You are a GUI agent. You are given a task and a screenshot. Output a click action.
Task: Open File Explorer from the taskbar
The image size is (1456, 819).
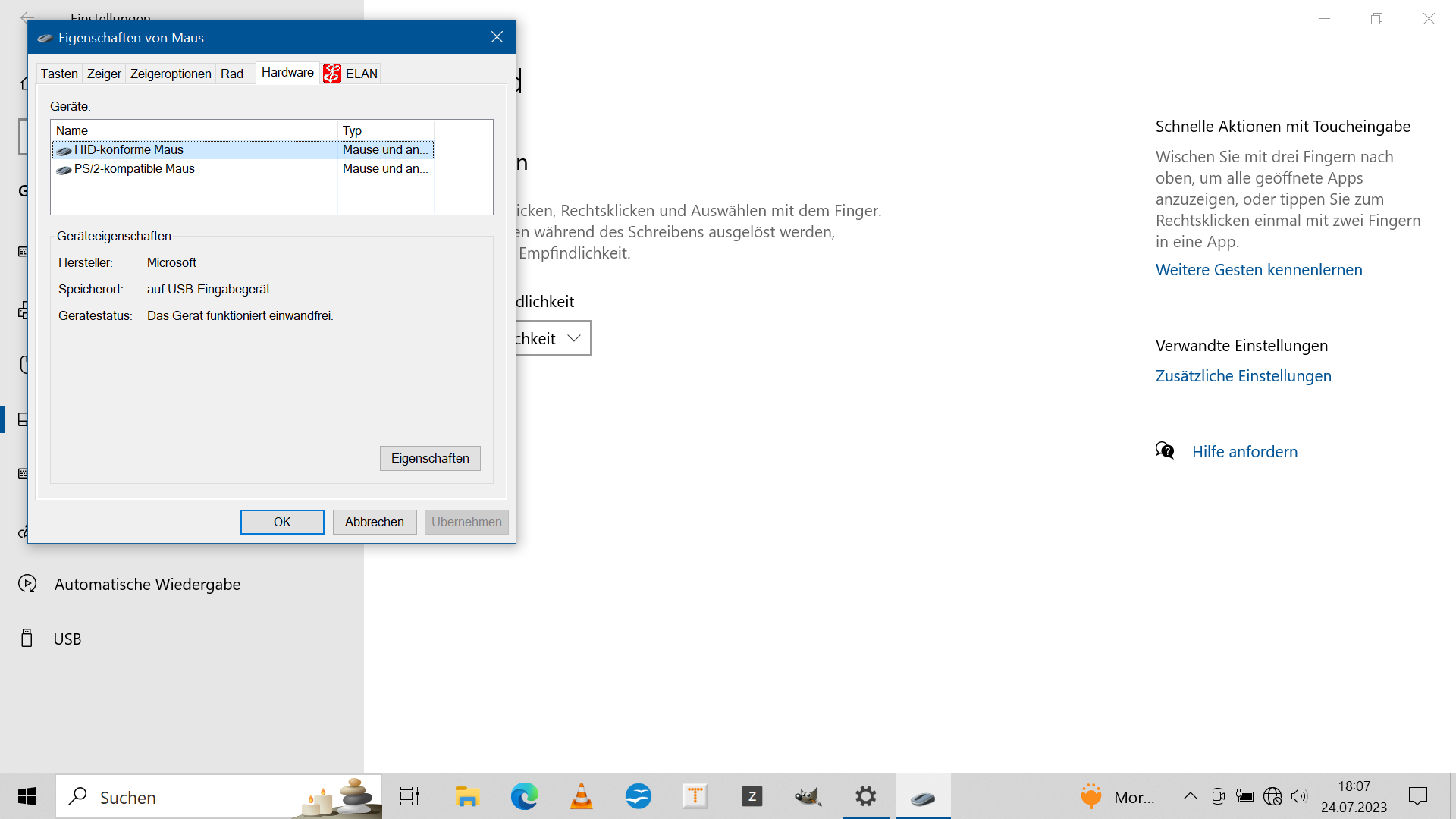click(x=467, y=796)
